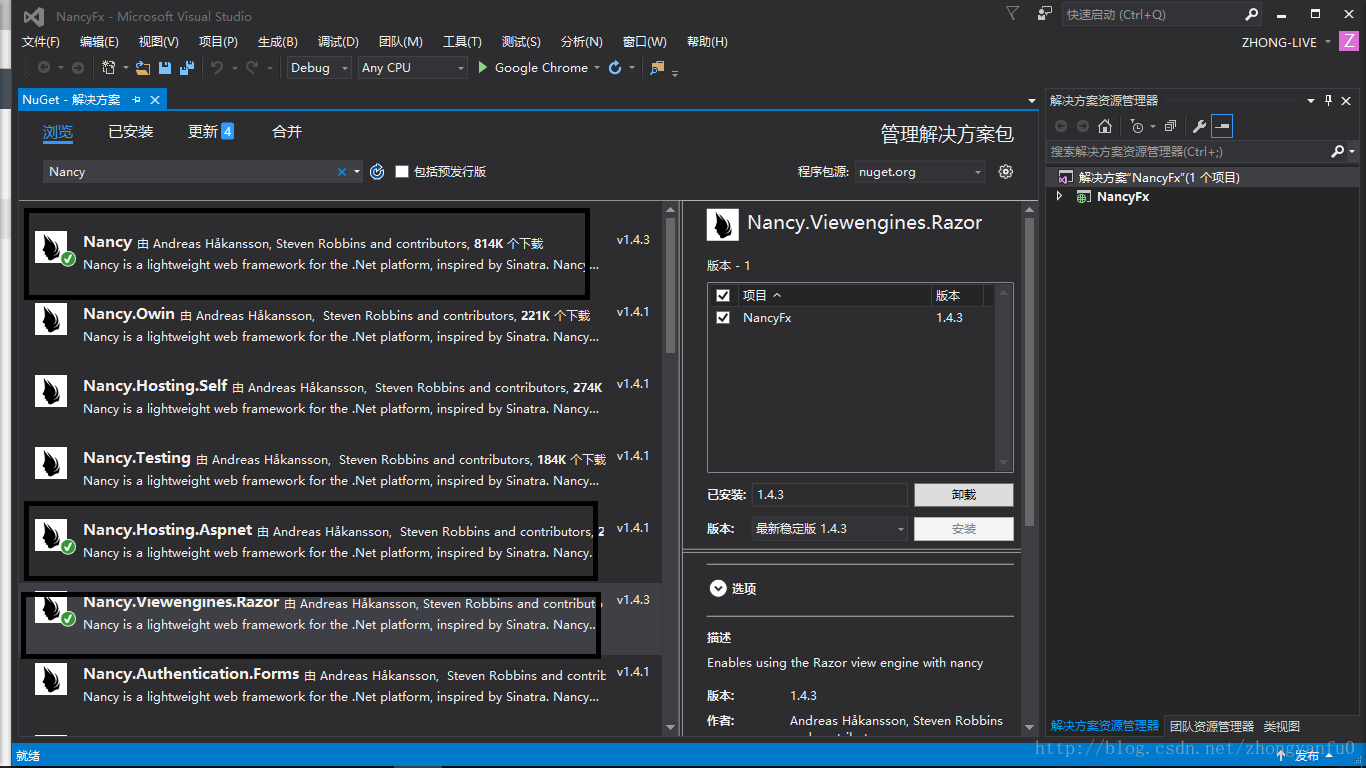Screen dimensions: 1366x768
Task: Switch to Team Explorer bottom tab
Action: pyautogui.click(x=1211, y=727)
